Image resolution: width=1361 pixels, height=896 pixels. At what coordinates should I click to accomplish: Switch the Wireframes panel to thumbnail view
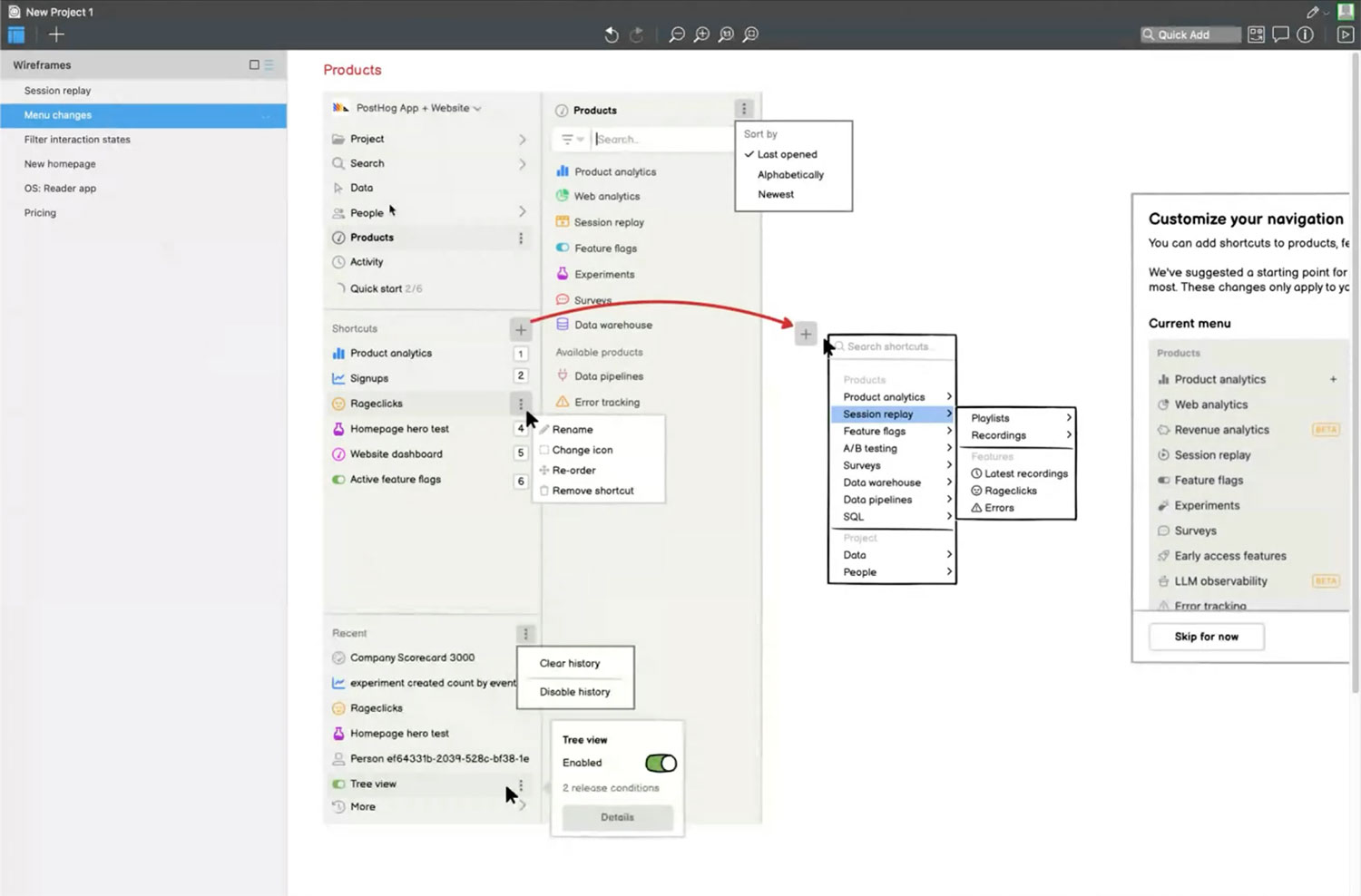(254, 65)
